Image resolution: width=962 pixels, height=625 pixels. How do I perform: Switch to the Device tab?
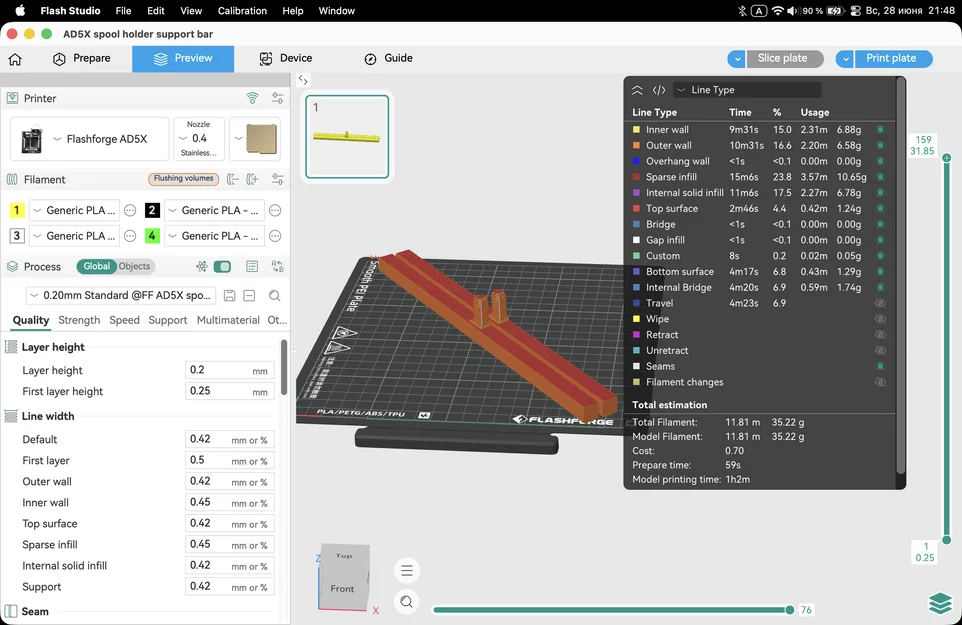click(x=286, y=58)
